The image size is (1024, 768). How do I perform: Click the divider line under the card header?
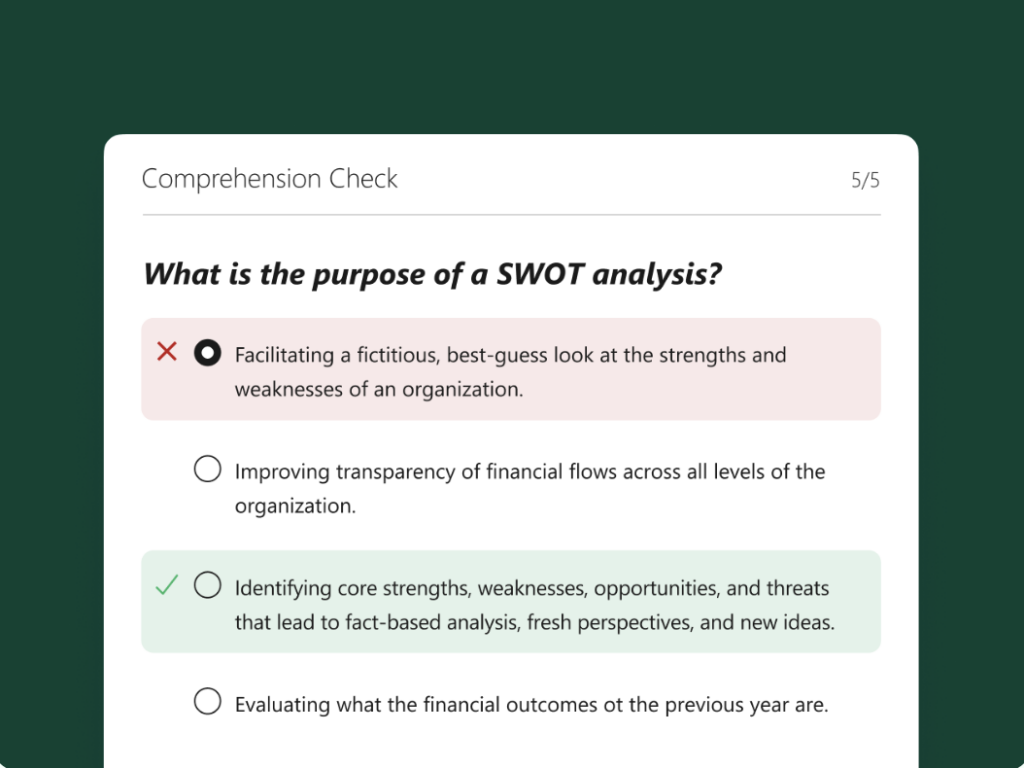pyautogui.click(x=511, y=215)
